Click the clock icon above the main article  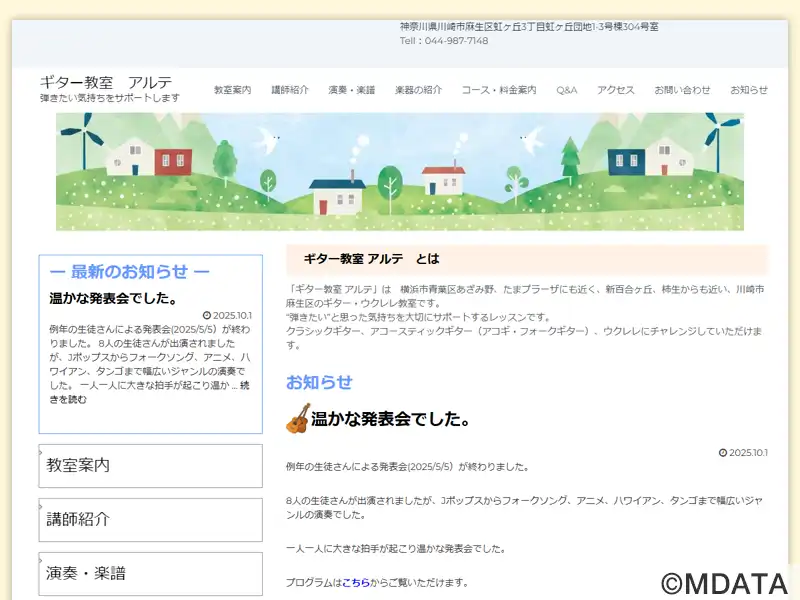pos(723,452)
